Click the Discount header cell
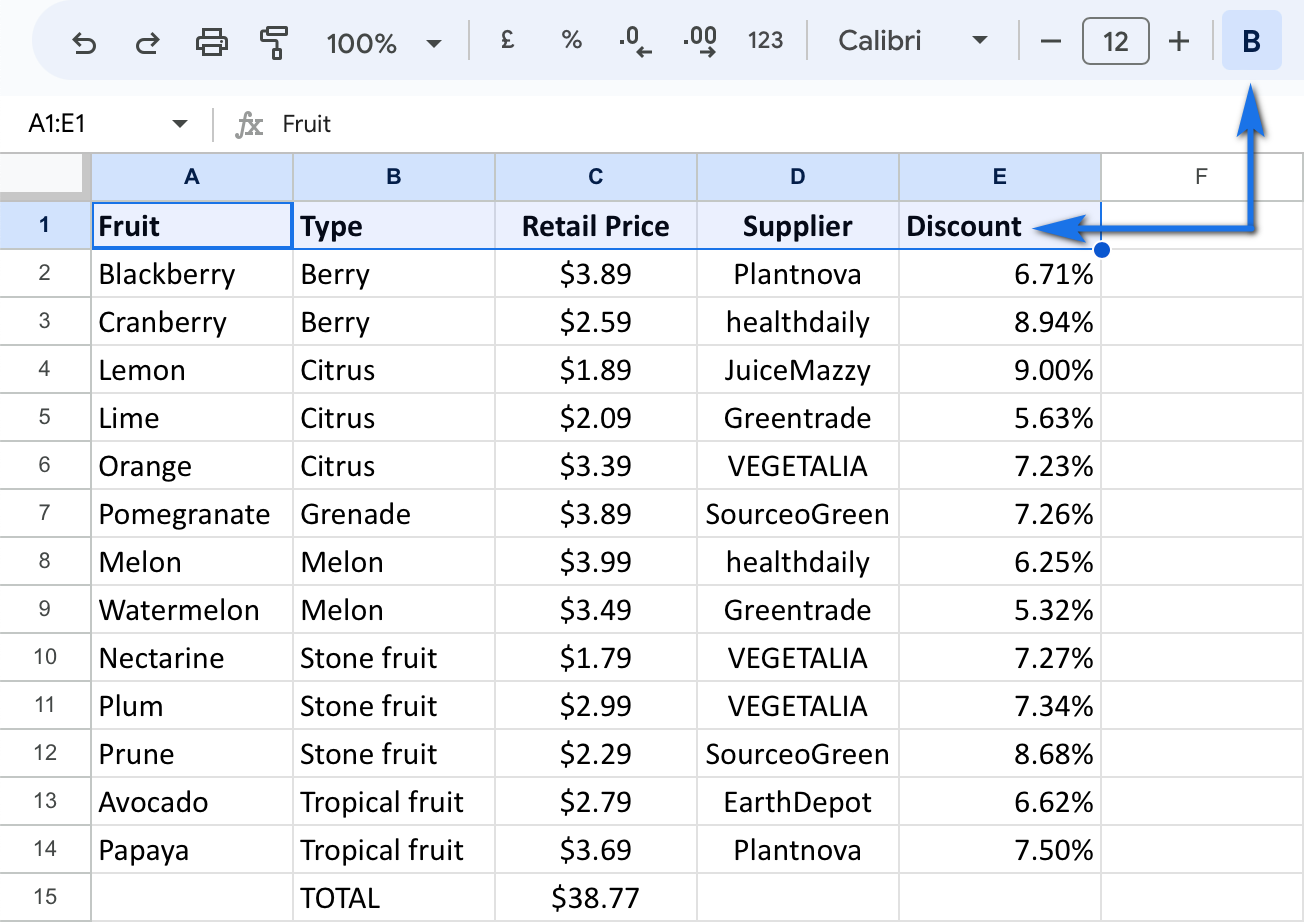 tap(1000, 225)
